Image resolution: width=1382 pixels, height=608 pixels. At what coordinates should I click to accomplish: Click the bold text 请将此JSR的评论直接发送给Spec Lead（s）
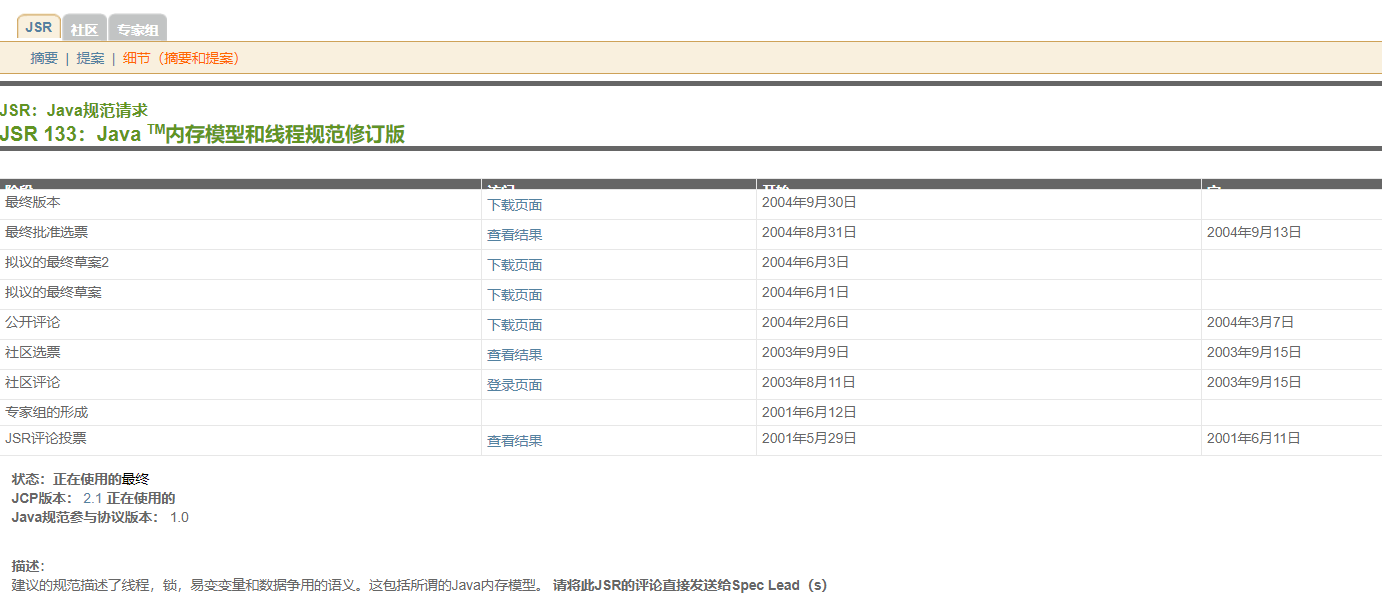click(x=690, y=585)
